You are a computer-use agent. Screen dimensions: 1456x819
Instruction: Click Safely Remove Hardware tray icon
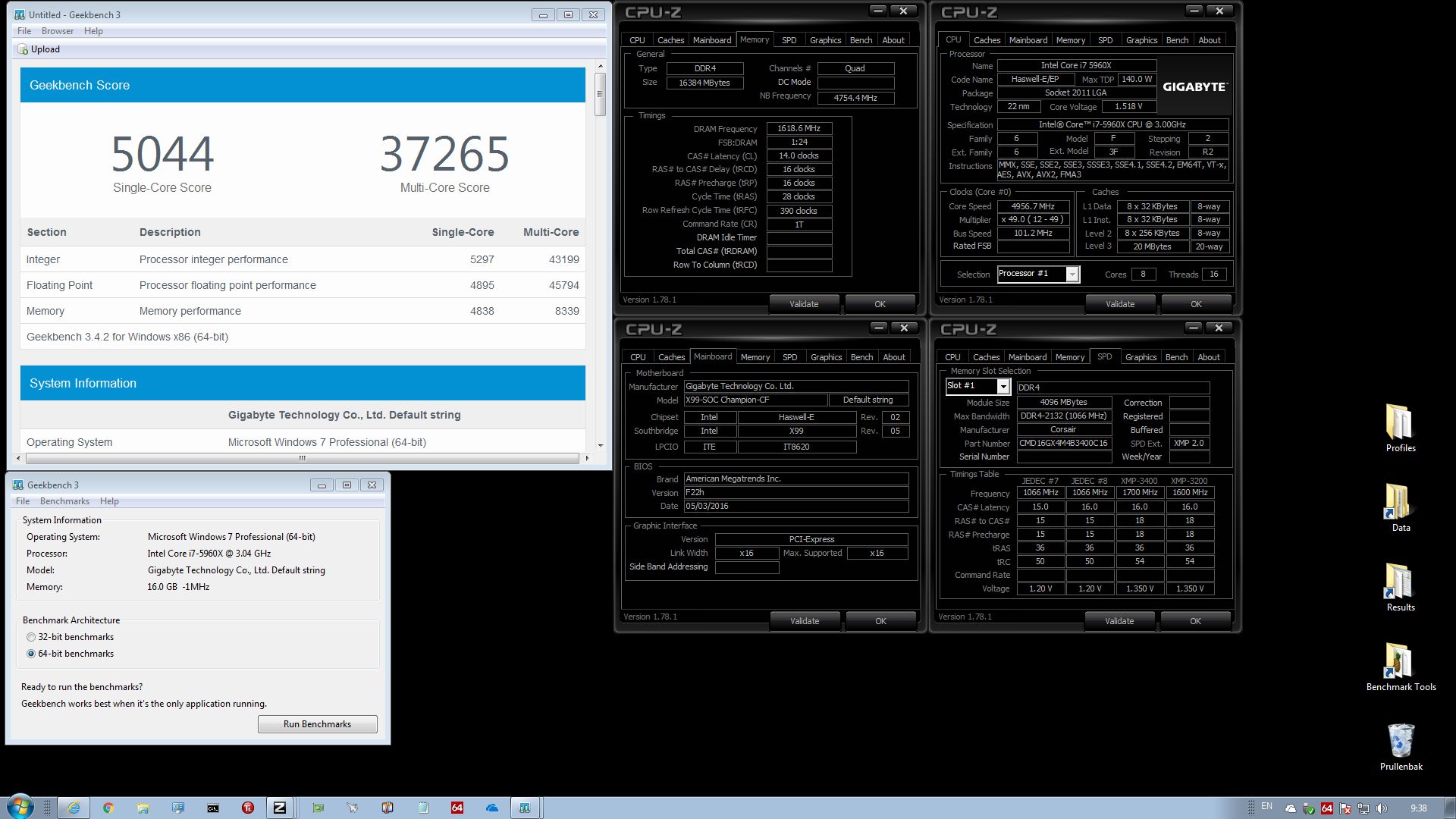[x=1309, y=808]
